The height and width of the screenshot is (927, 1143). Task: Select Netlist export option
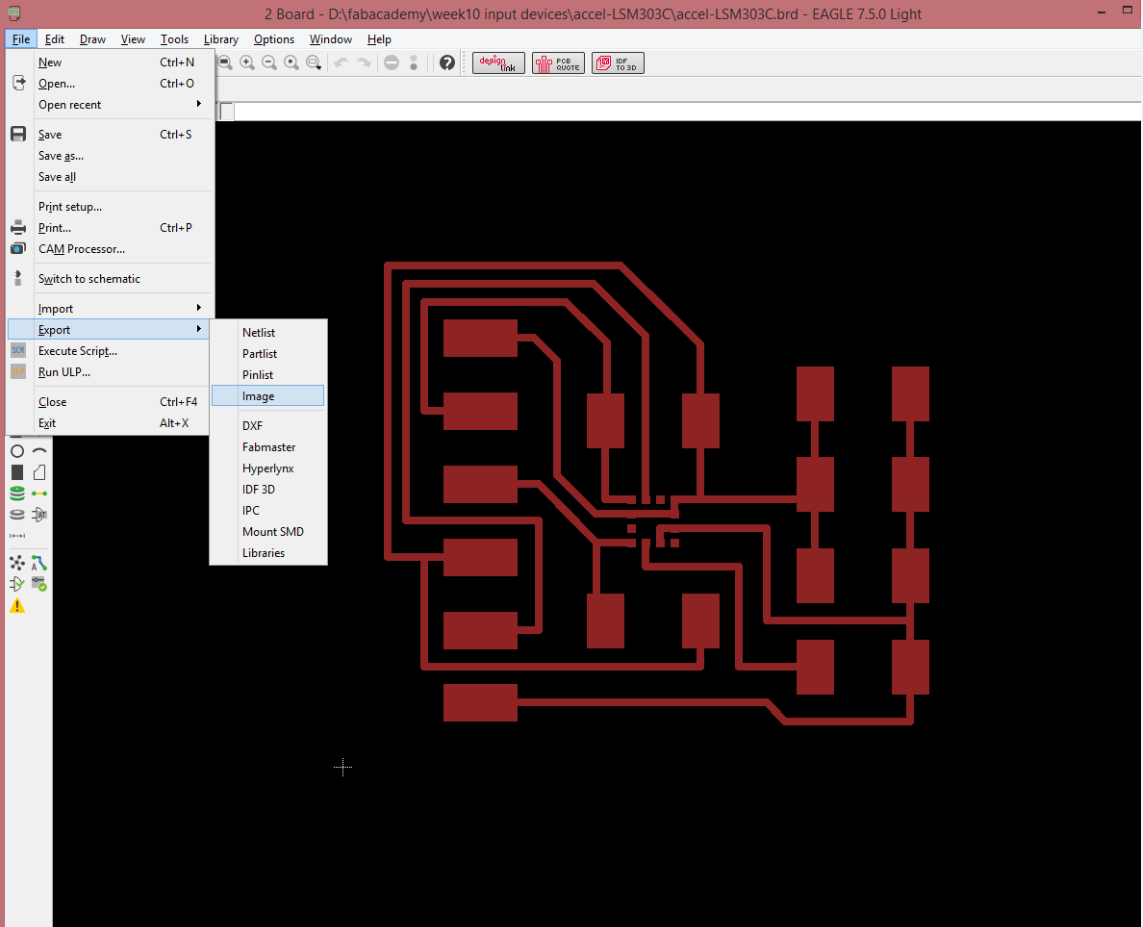[268, 332]
